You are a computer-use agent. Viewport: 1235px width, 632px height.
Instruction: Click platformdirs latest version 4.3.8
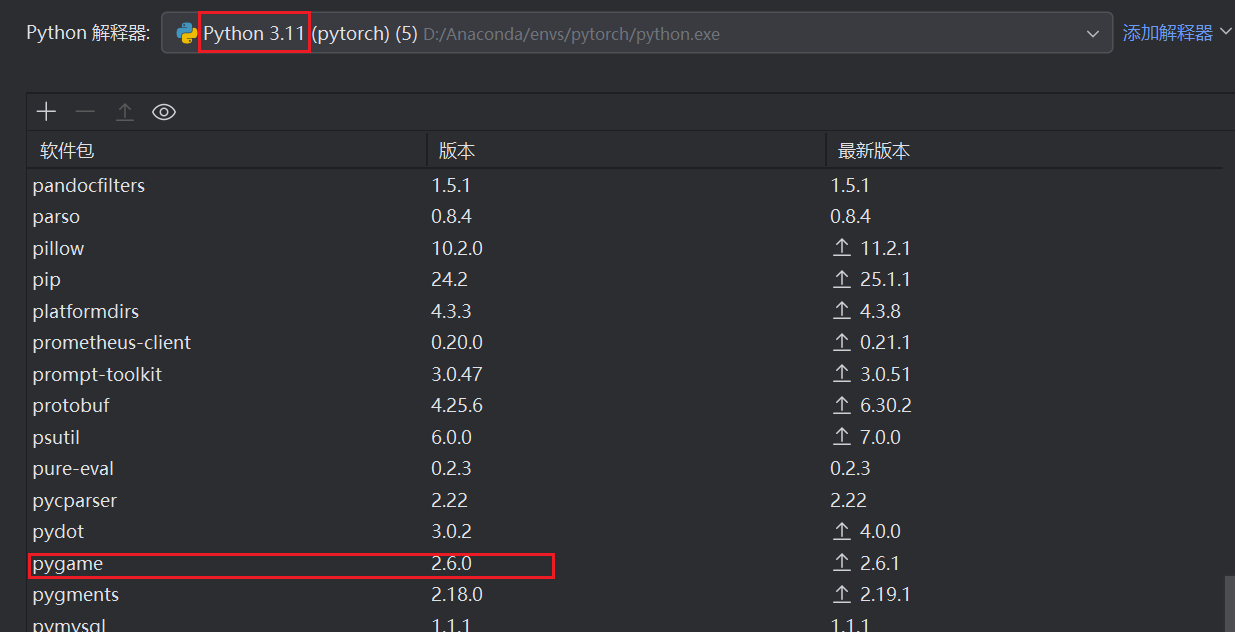[x=880, y=311]
